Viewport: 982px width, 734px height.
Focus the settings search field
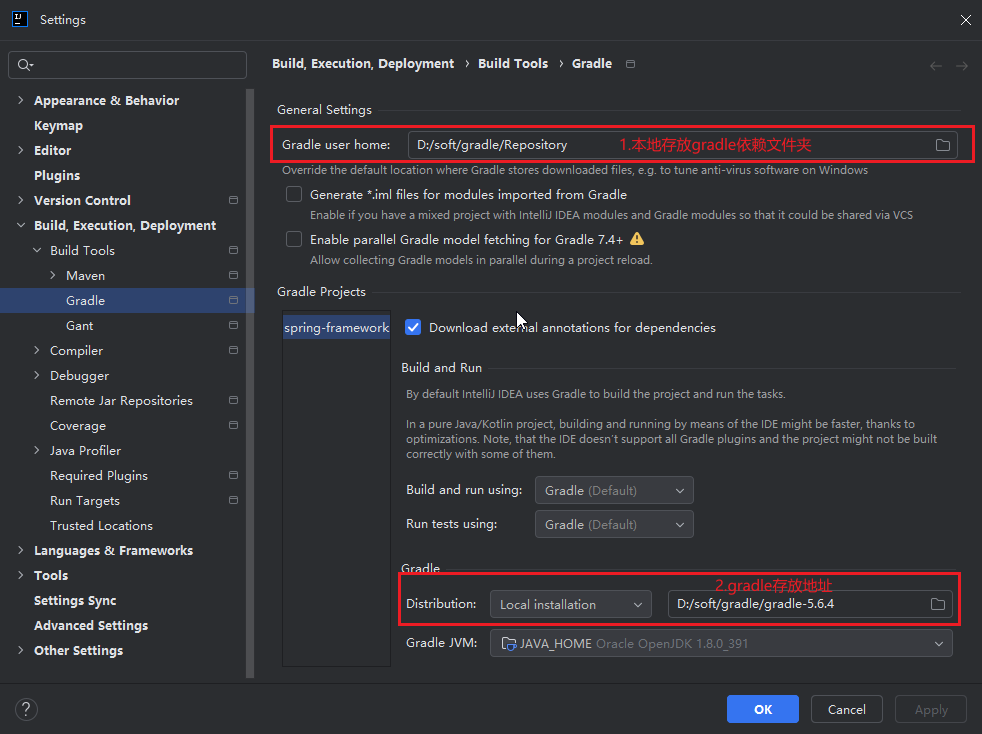(127, 65)
